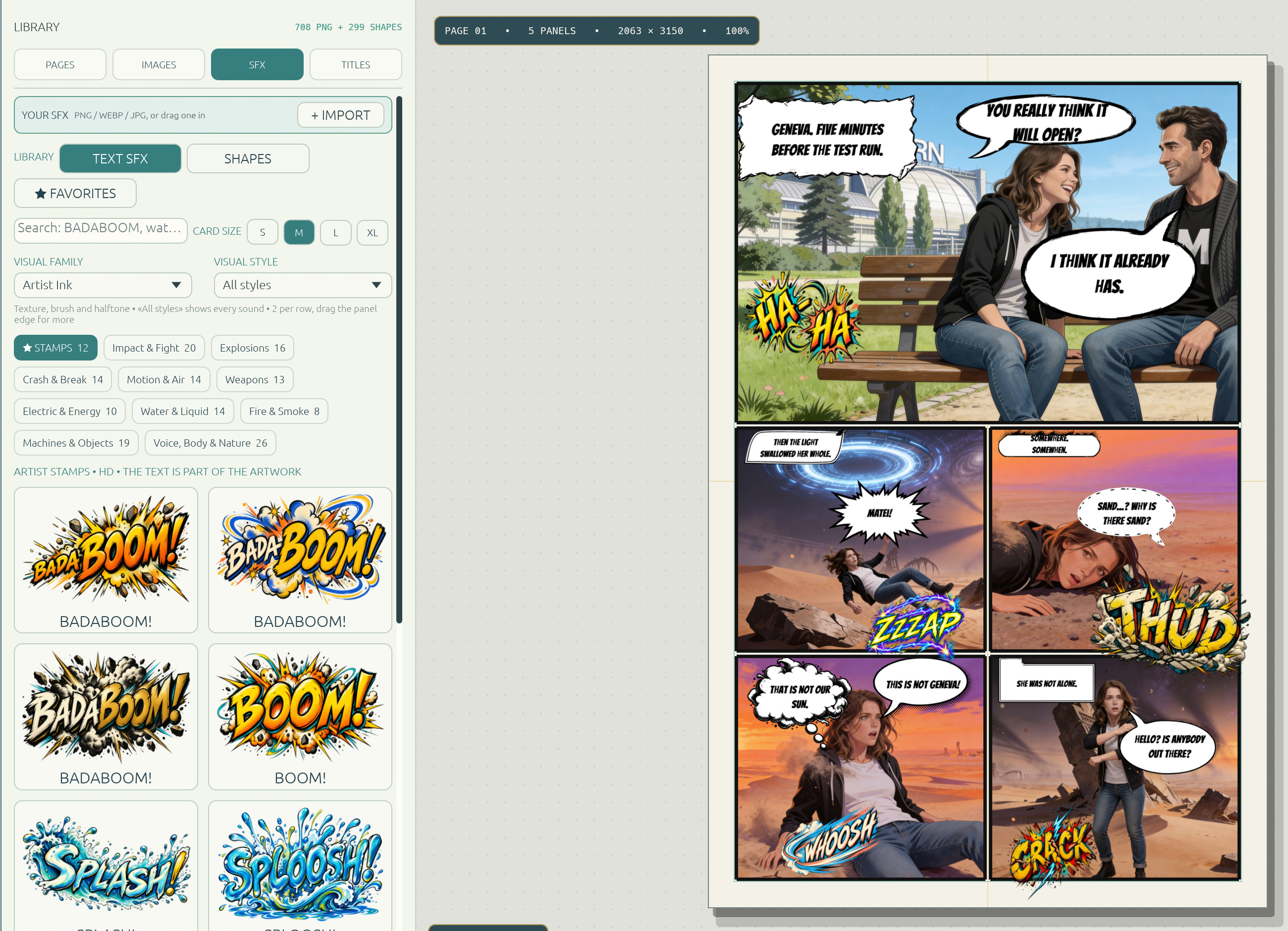Set card size to L
The height and width of the screenshot is (931, 1288).
(x=336, y=232)
